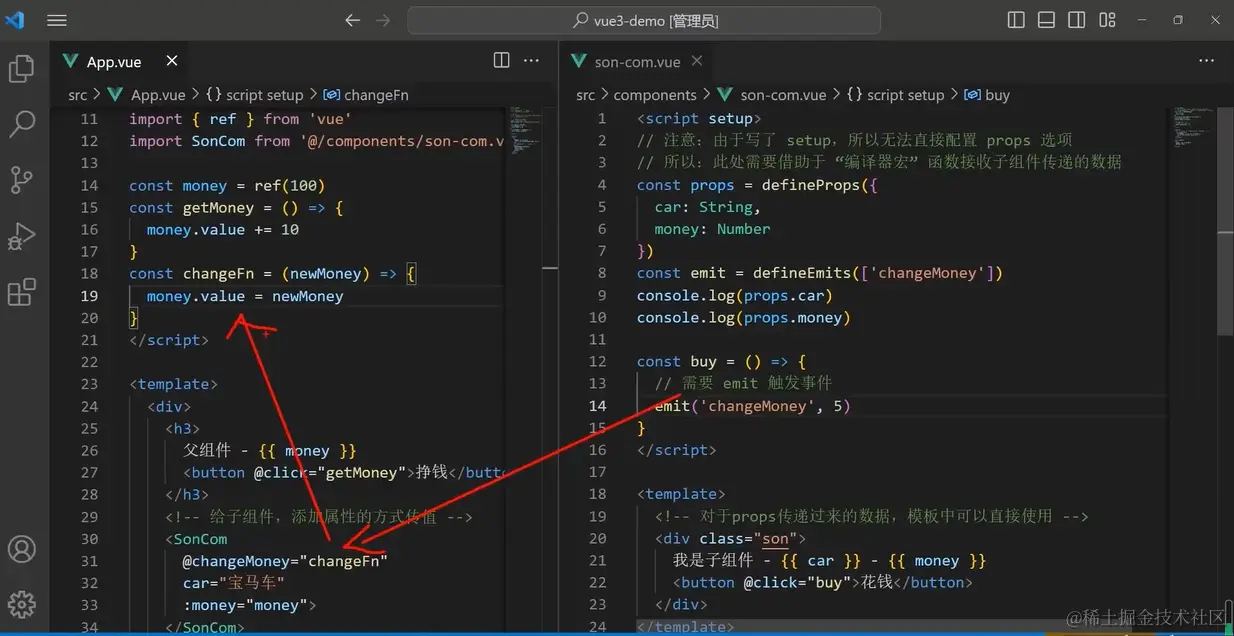The height and width of the screenshot is (636, 1234).
Task: Click the right editor minimap
Action: coord(1192,128)
